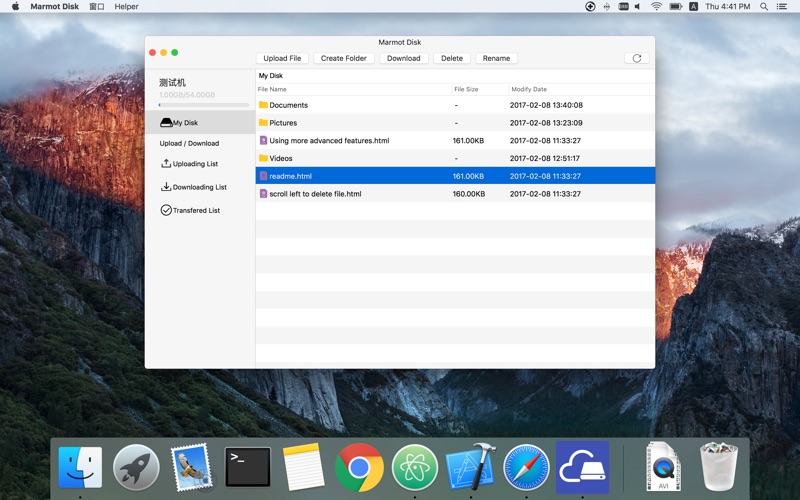800x500 pixels.
Task: Click the Upload File button
Action: (x=282, y=58)
